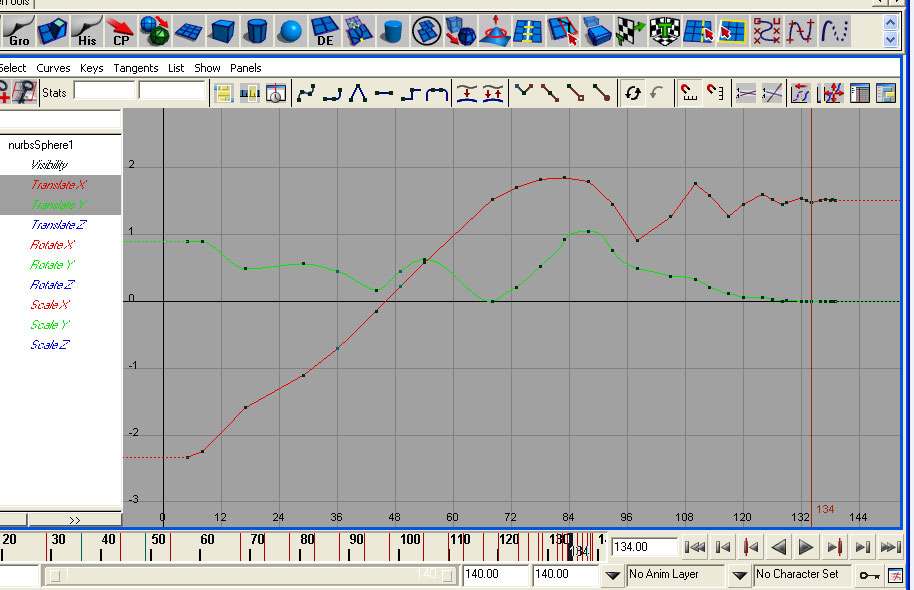
Task: Click the center view on current time icon
Action: (275, 93)
